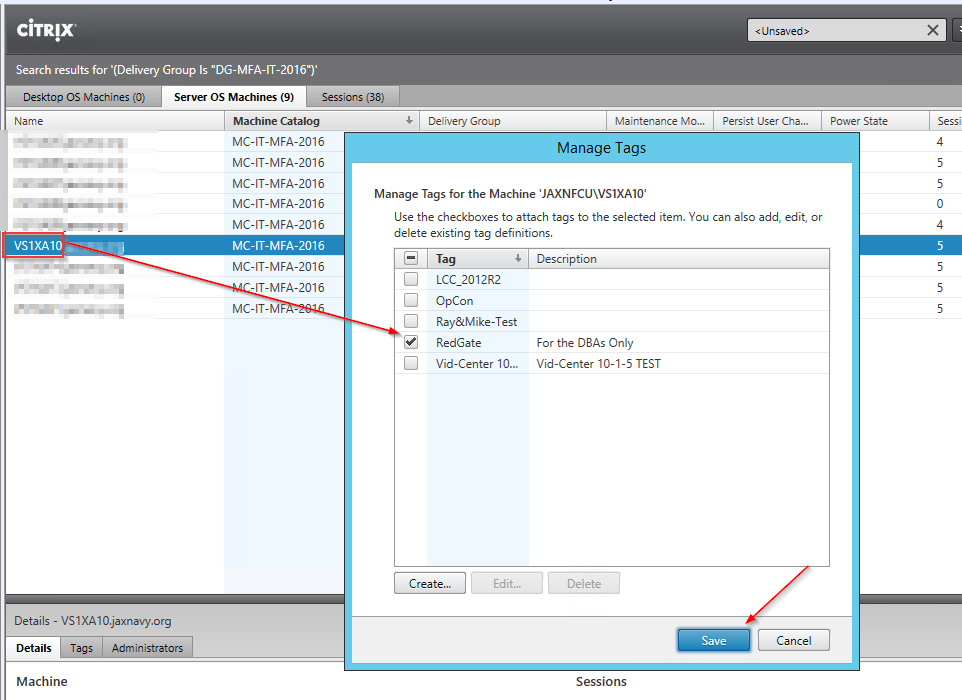Open the Sessions (38) tab
Viewport: 962px width, 700px height.
click(353, 97)
